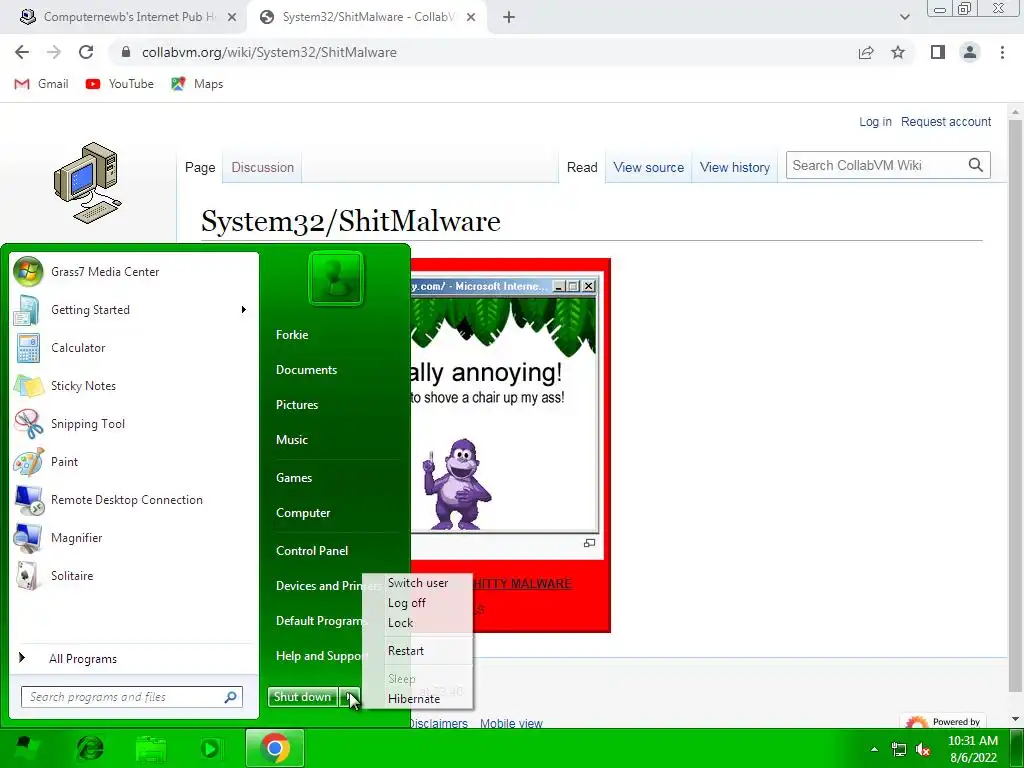Viewport: 1024px width, 768px height.
Task: Open Gmail bookmark
Action: [x=41, y=84]
